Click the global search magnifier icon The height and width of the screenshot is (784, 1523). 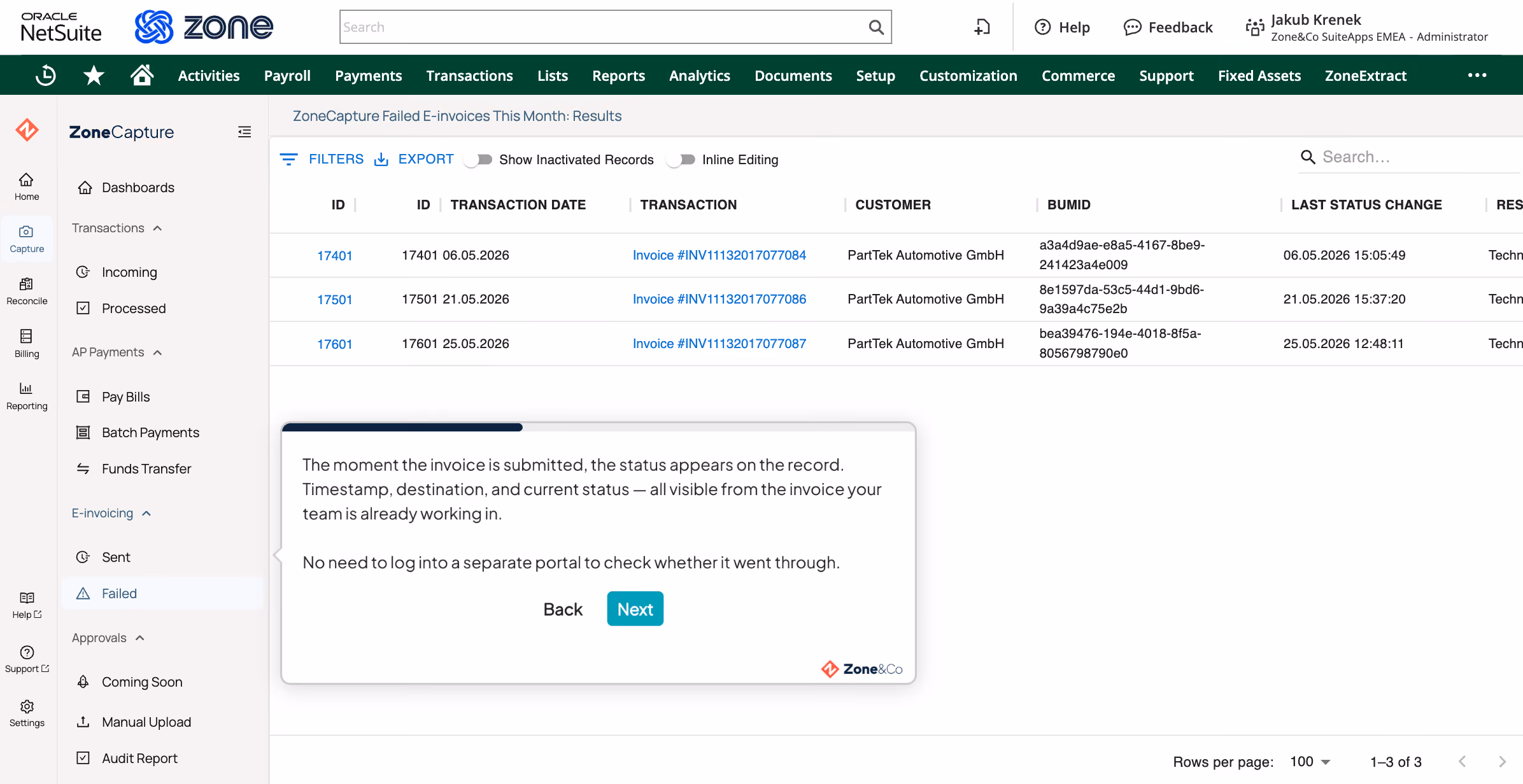pyautogui.click(x=876, y=27)
